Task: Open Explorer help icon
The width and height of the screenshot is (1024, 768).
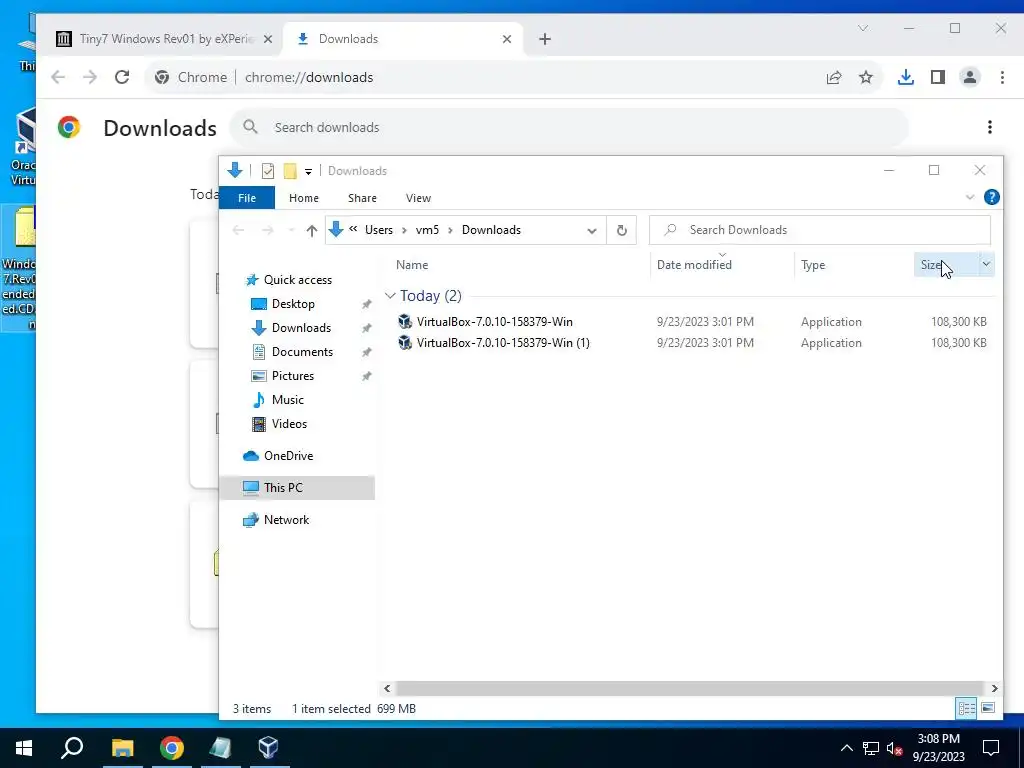Action: (991, 197)
